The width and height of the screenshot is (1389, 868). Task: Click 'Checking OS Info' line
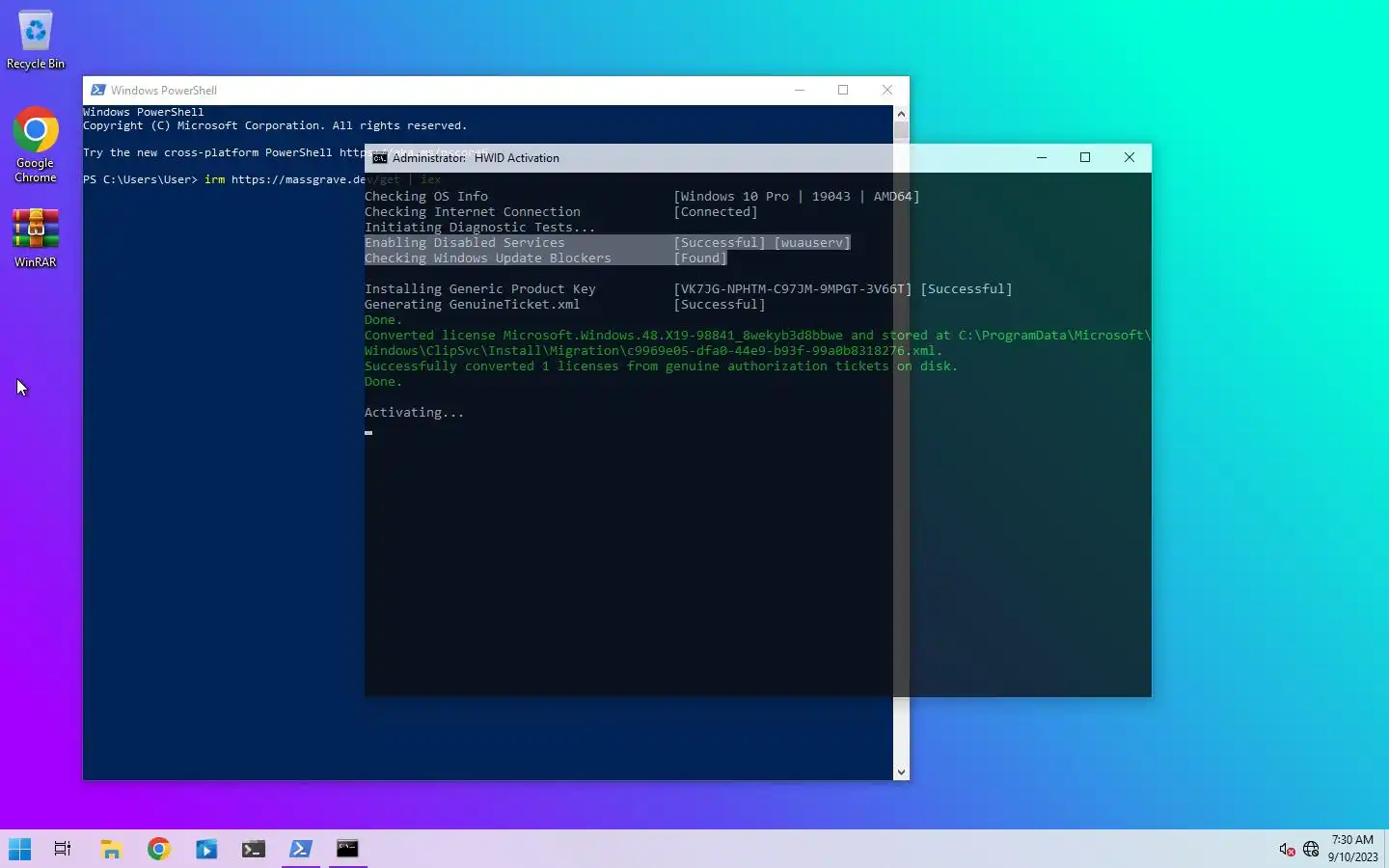426,196
